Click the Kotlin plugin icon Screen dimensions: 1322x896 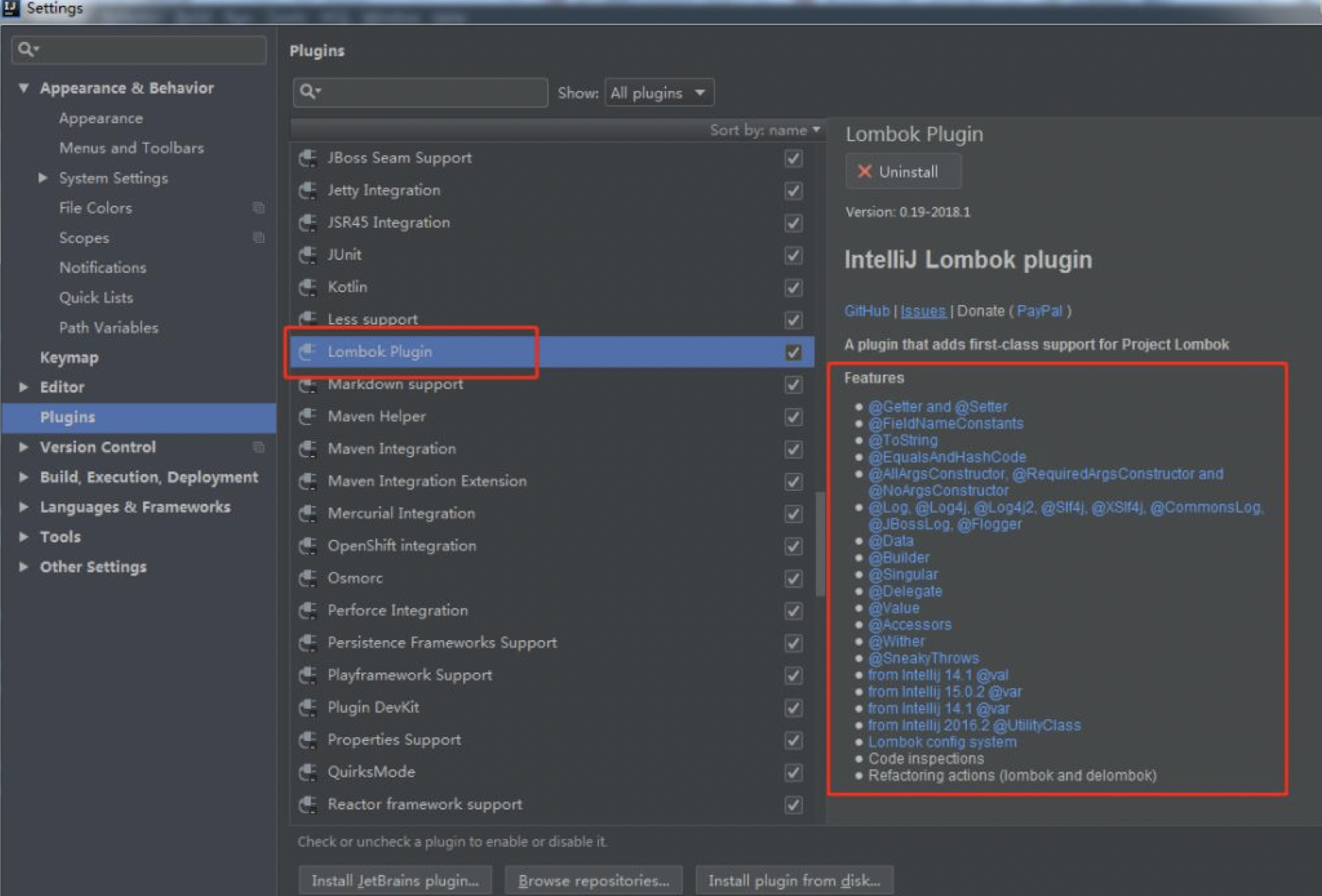(307, 287)
